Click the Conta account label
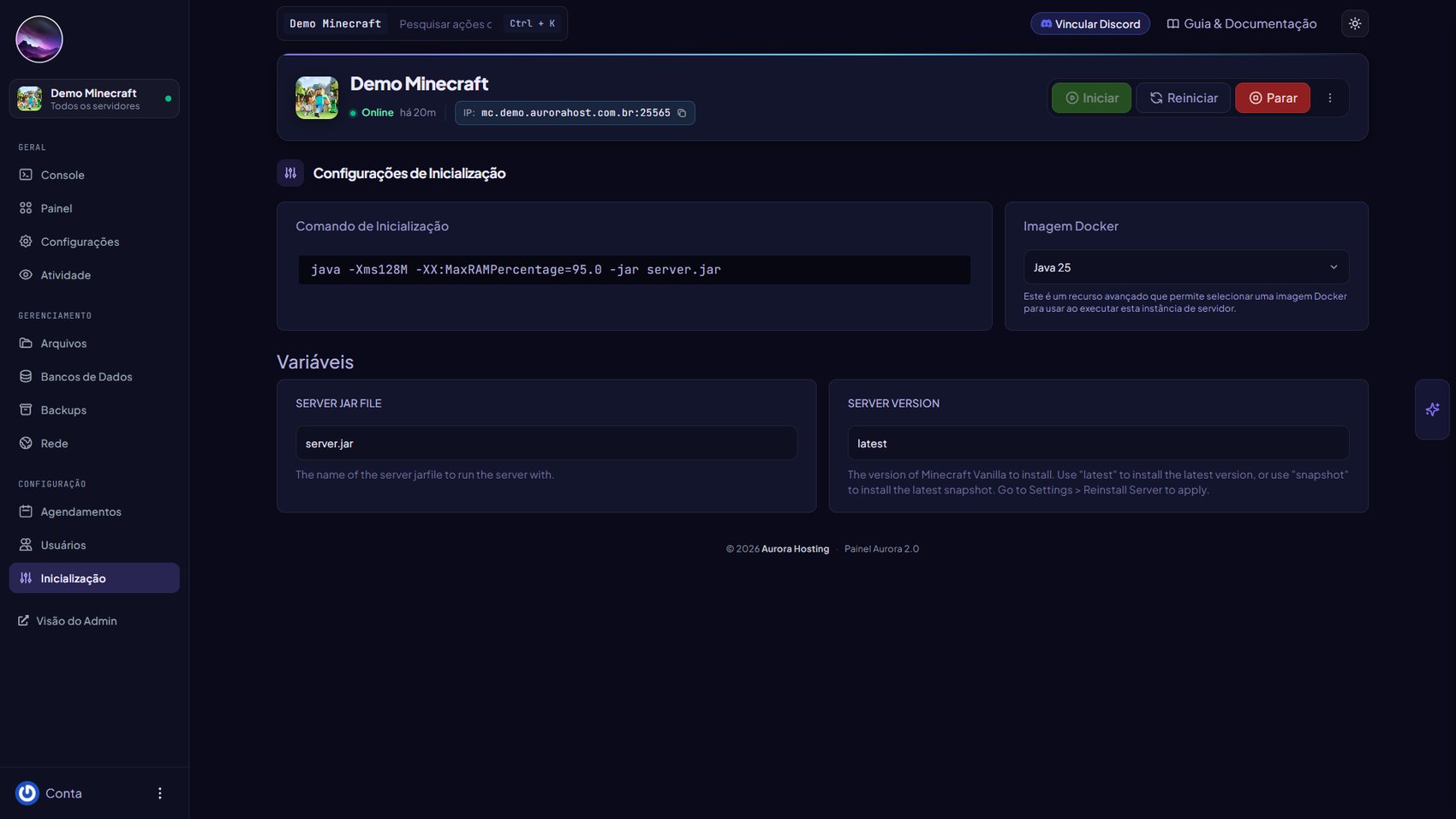The width and height of the screenshot is (1456, 819). (63, 793)
